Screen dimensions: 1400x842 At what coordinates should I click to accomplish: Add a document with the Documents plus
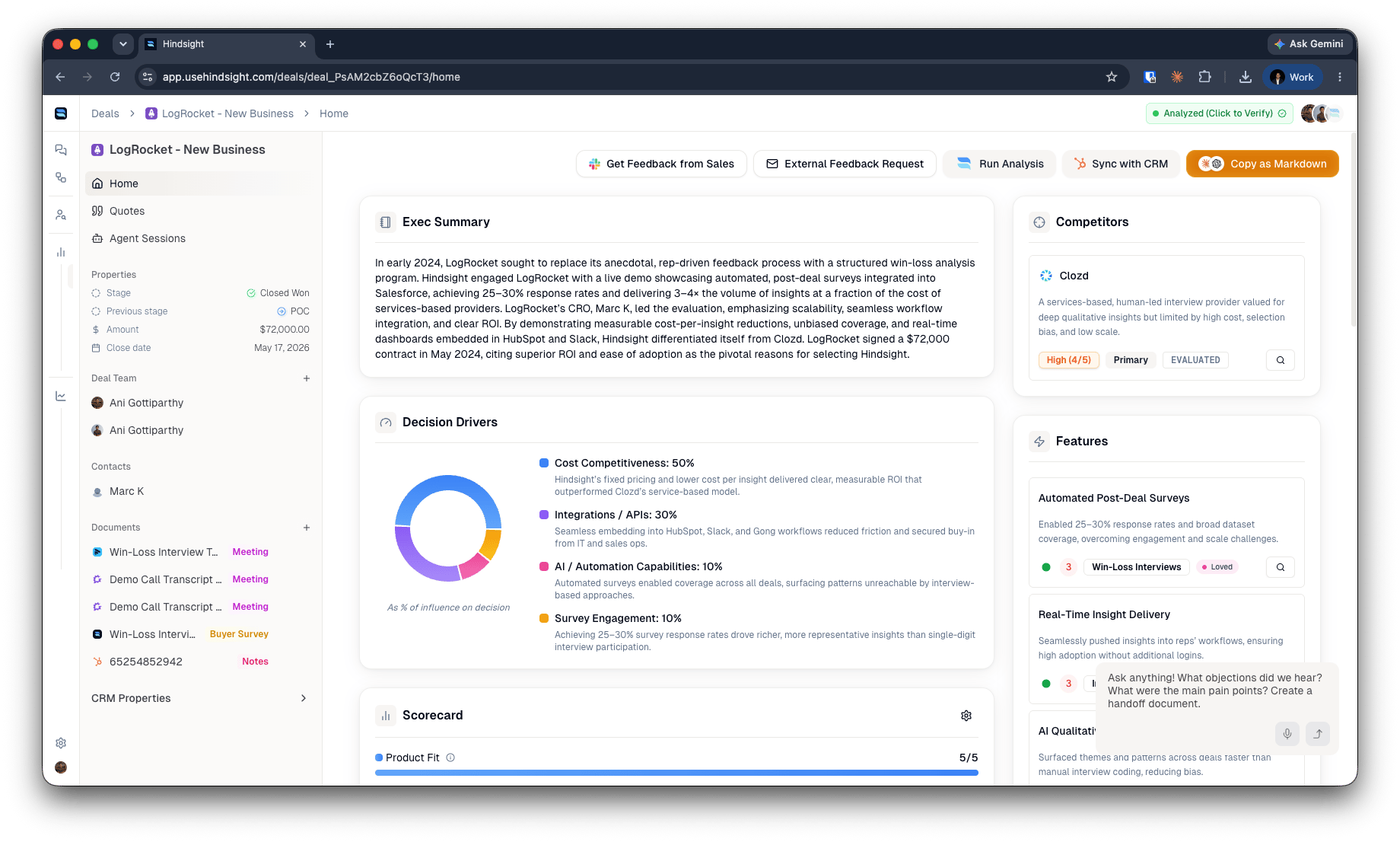(307, 528)
